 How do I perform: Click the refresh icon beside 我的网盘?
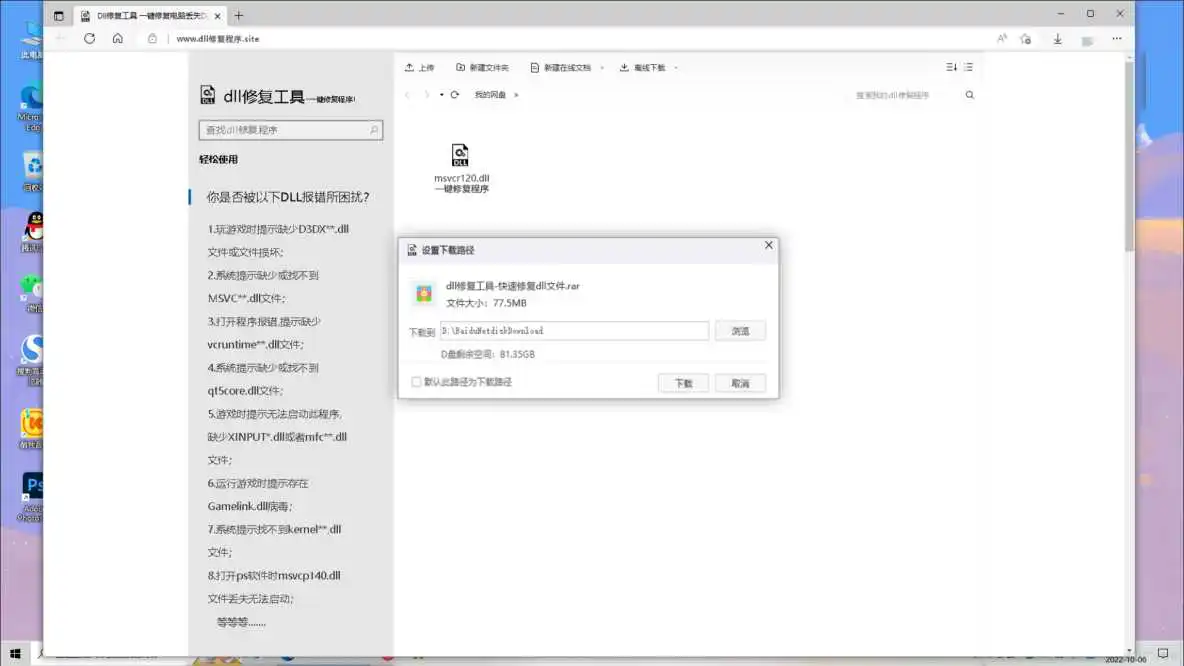[x=455, y=95]
